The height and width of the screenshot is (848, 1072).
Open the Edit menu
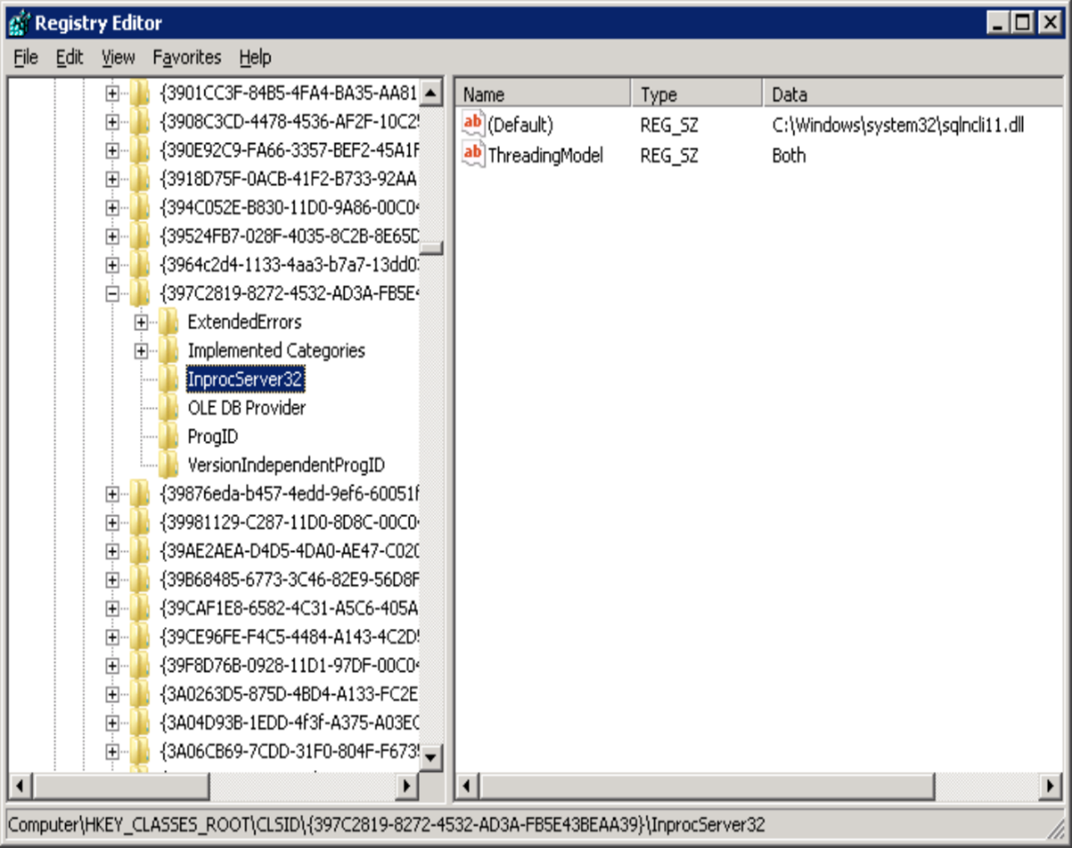[x=69, y=57]
